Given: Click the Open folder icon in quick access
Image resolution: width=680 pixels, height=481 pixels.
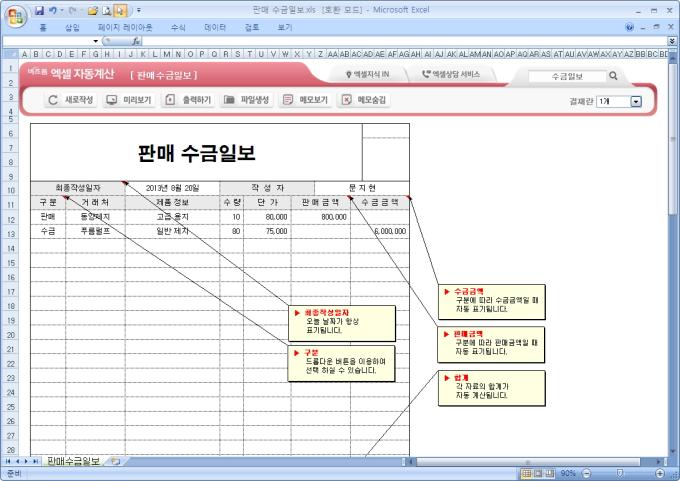Looking at the screenshot, I should (92, 10).
